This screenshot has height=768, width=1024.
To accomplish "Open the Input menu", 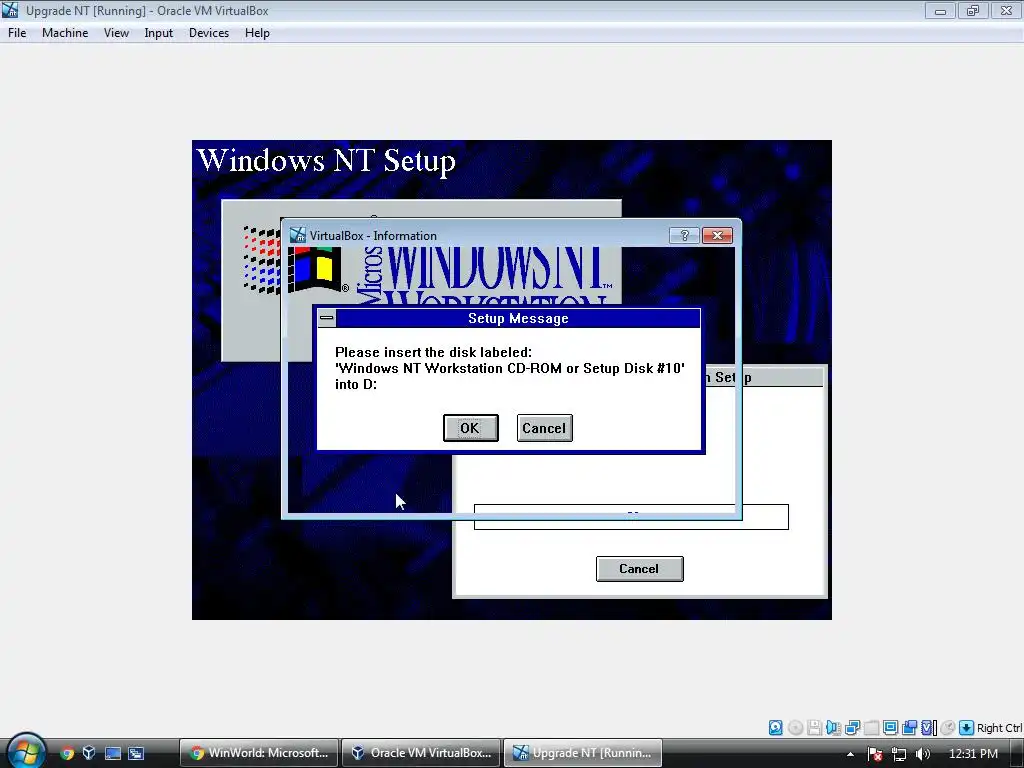I will click(159, 33).
